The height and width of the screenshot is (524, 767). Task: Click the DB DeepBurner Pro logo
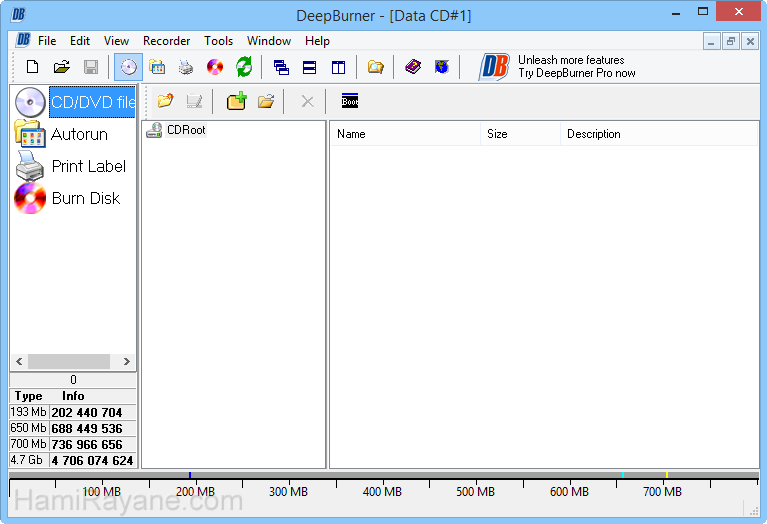coord(494,67)
